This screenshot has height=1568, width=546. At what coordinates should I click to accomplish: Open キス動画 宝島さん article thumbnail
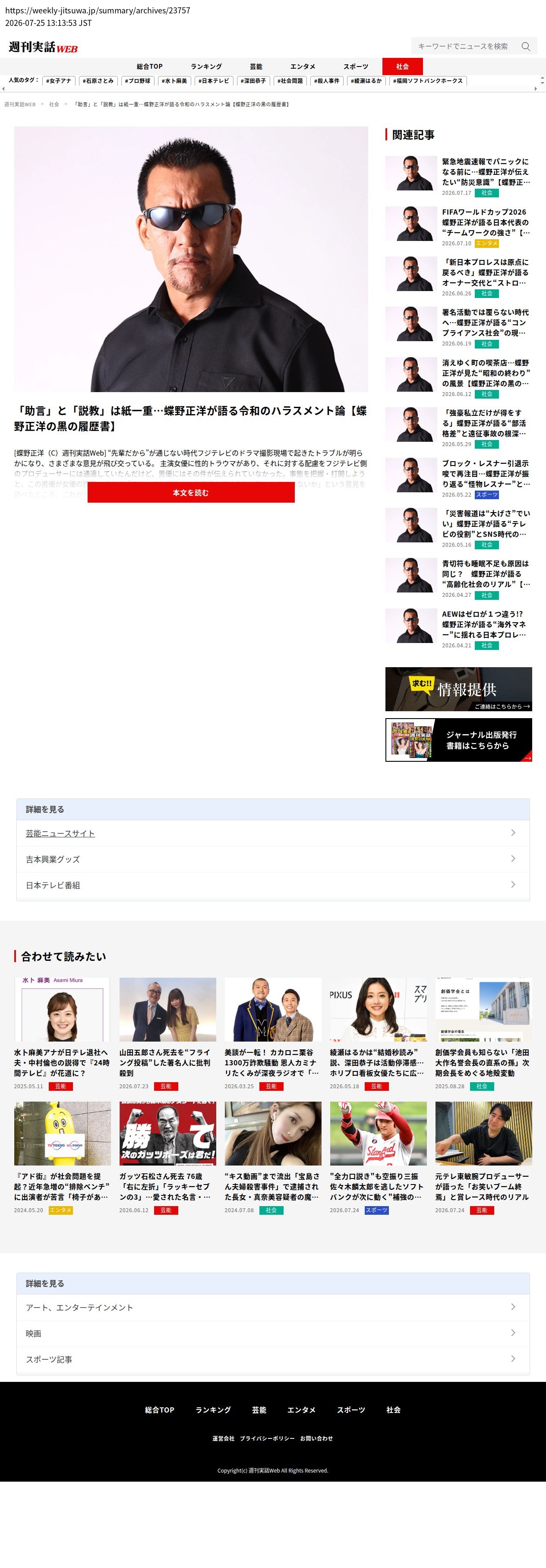273,1134
